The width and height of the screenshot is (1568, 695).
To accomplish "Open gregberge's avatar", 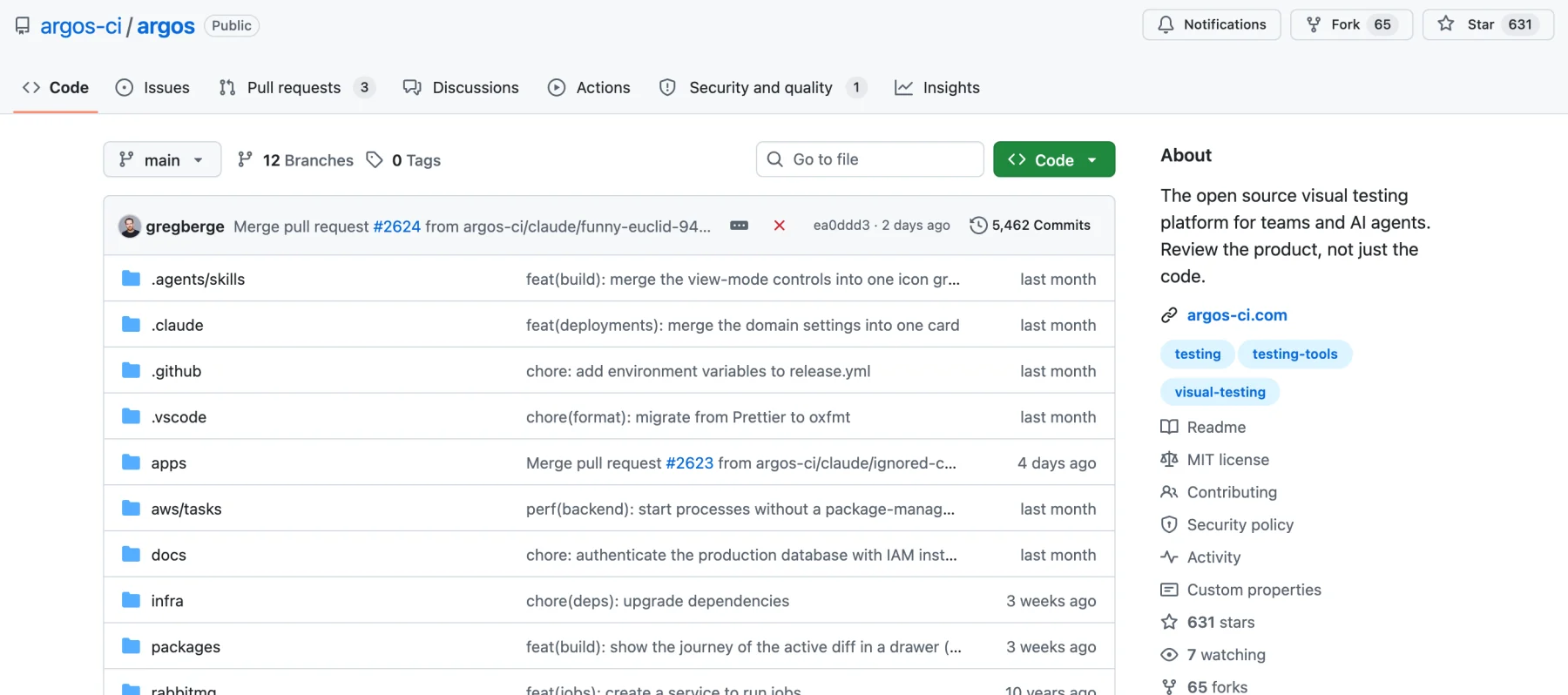I will [x=130, y=226].
